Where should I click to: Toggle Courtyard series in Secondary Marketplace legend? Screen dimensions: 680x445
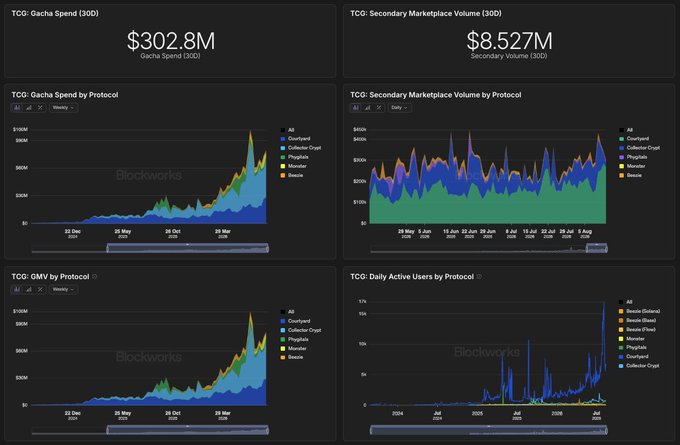point(634,139)
